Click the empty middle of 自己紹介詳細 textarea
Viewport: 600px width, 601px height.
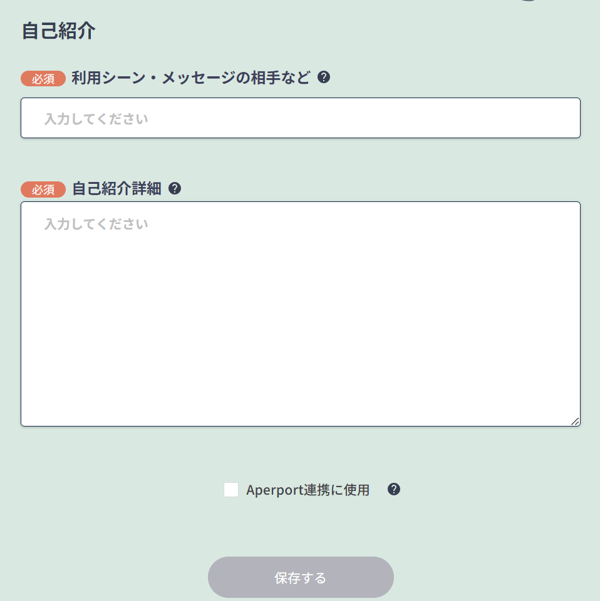tap(301, 326)
